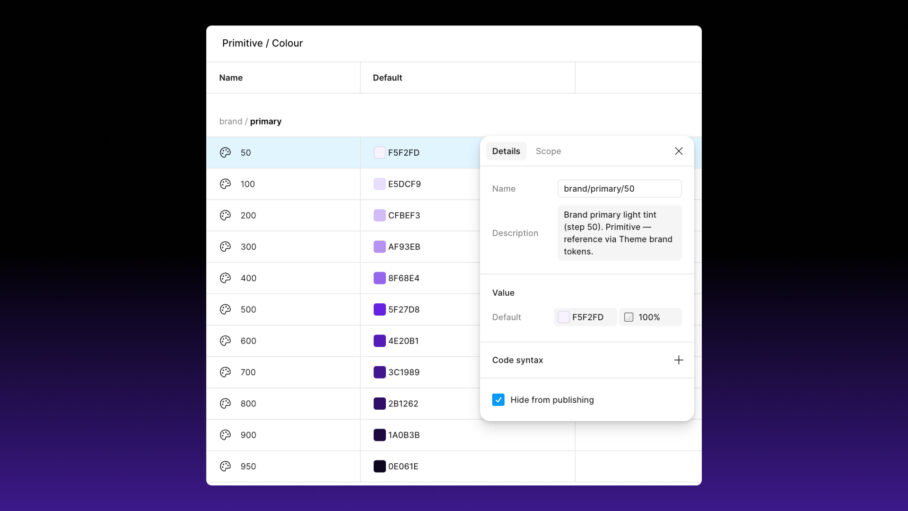Click the palette icon in row 500
This screenshot has width=908, height=511.
[225, 309]
